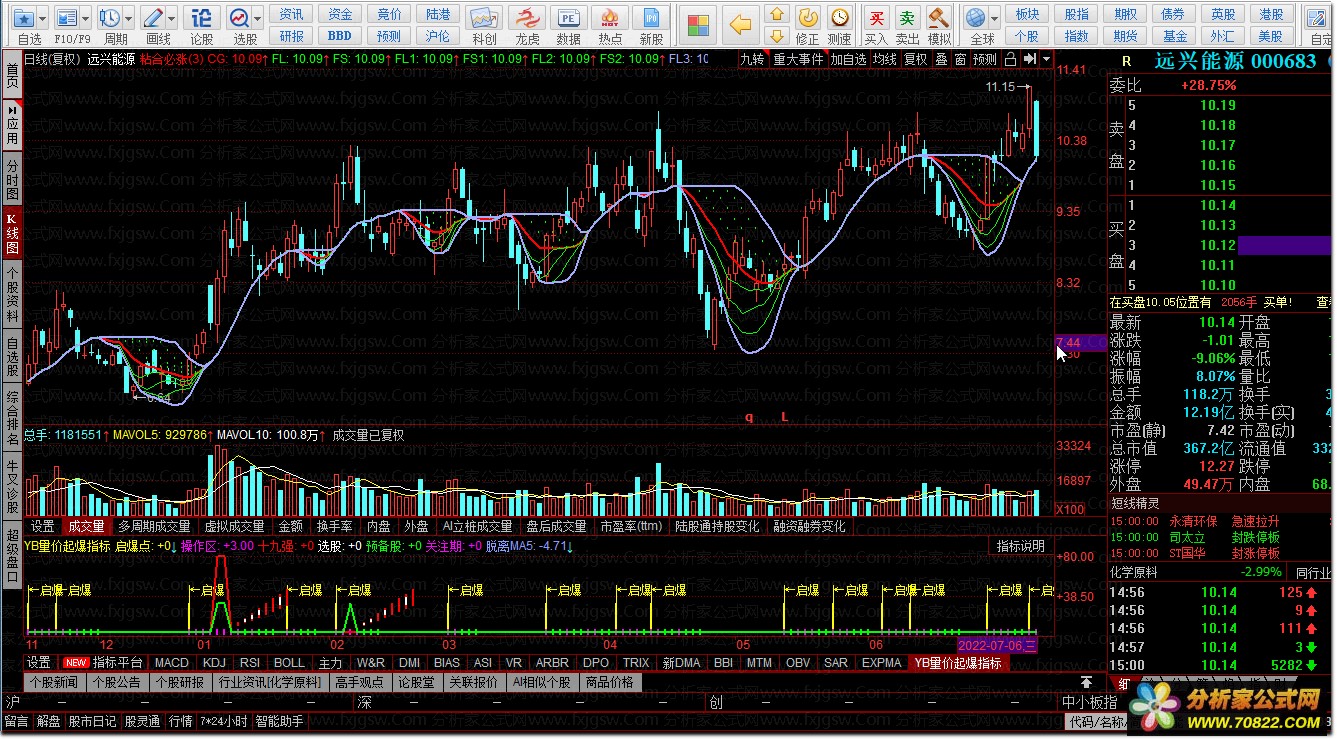Open the 科创 board icon
Viewport: 1337px width, 739px height.
click(x=484, y=18)
